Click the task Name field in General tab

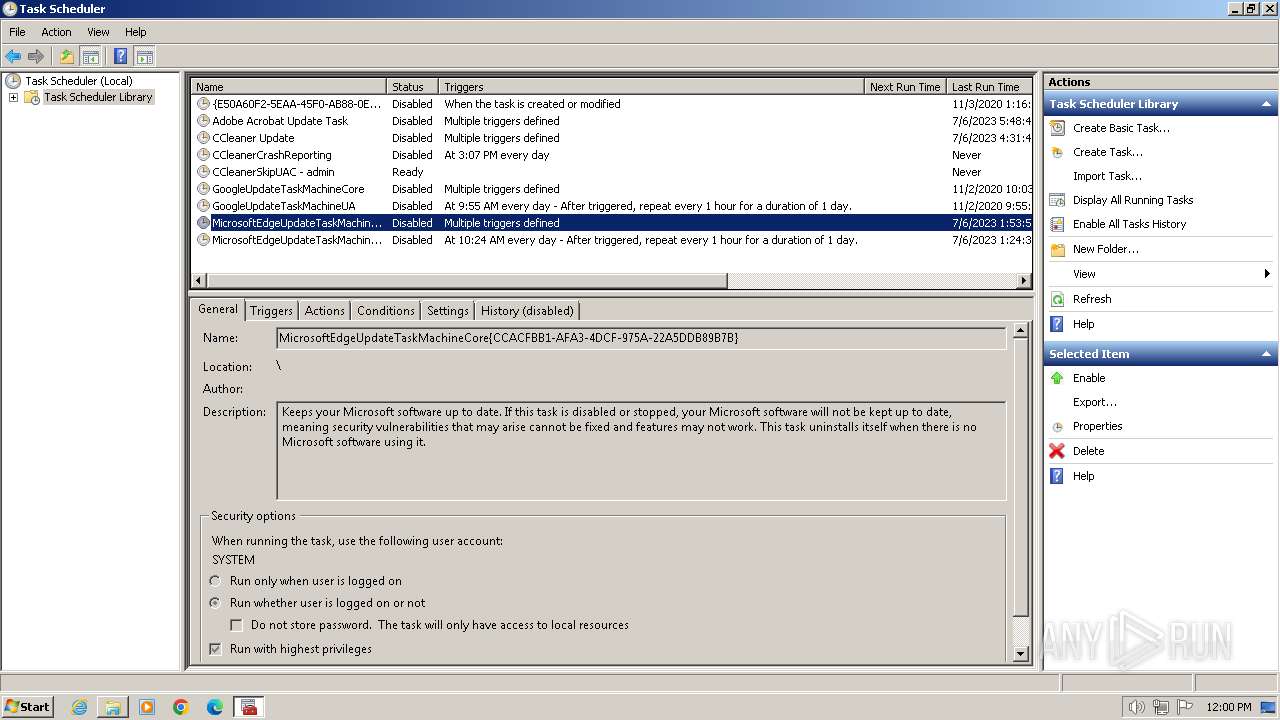[x=641, y=338]
